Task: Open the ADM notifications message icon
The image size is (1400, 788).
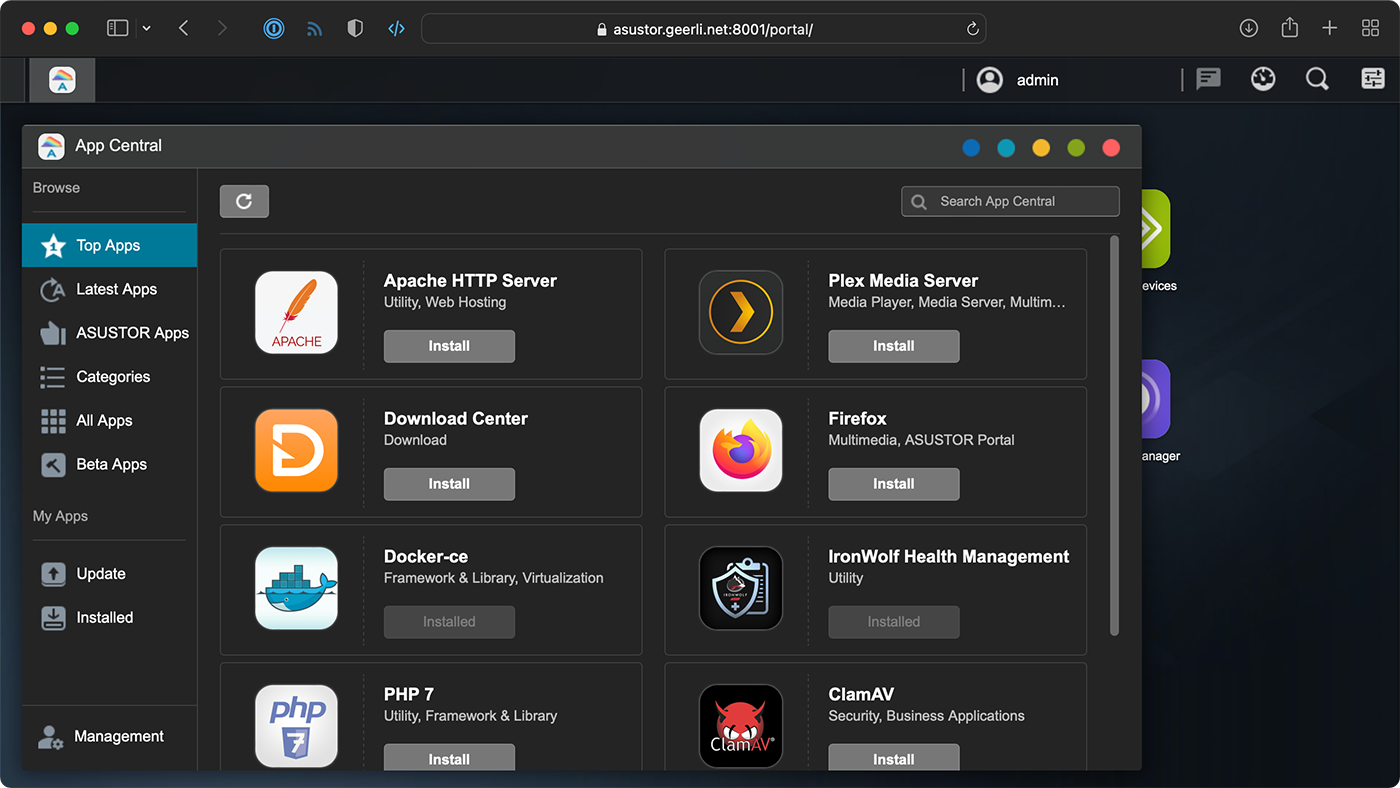Action: click(x=1209, y=79)
